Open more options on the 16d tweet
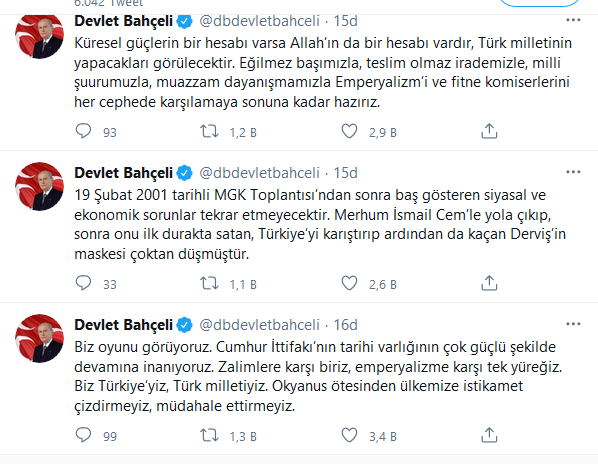The image size is (598, 464). [573, 324]
